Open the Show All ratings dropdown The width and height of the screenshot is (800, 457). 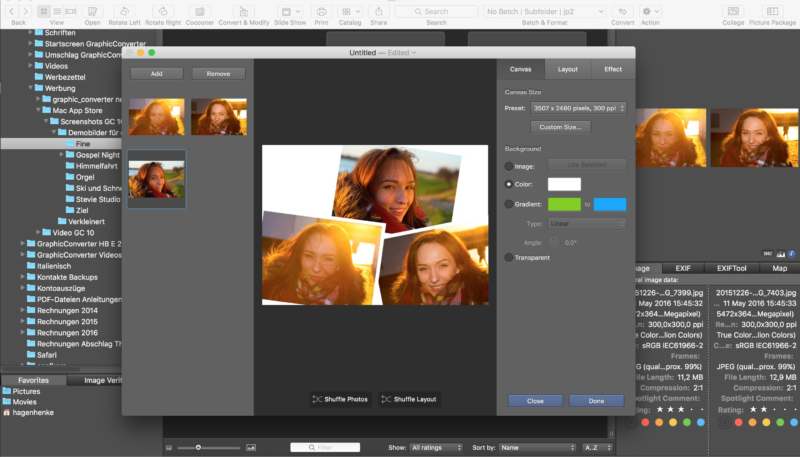point(436,447)
